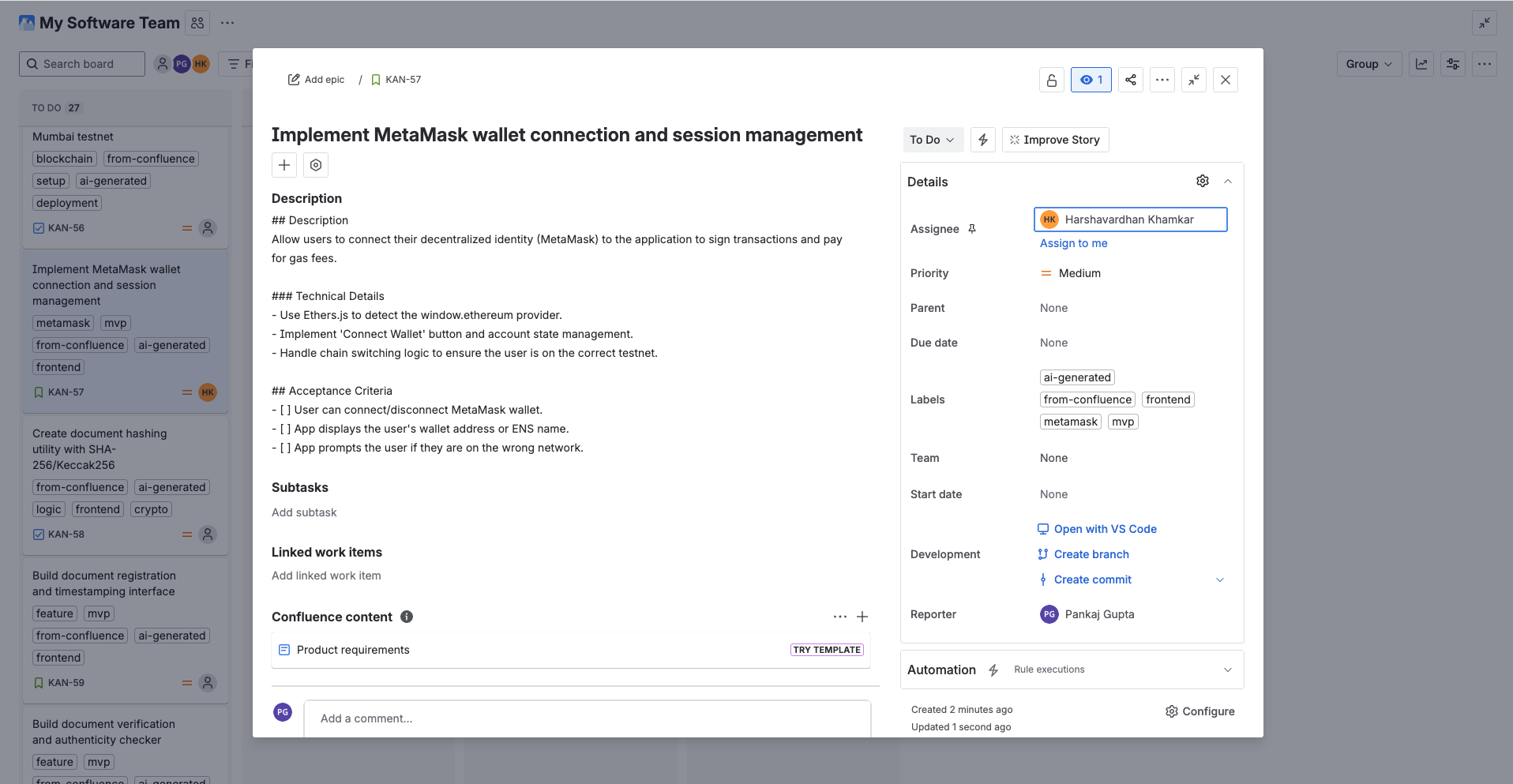Pin the Assignee field

(x=972, y=229)
